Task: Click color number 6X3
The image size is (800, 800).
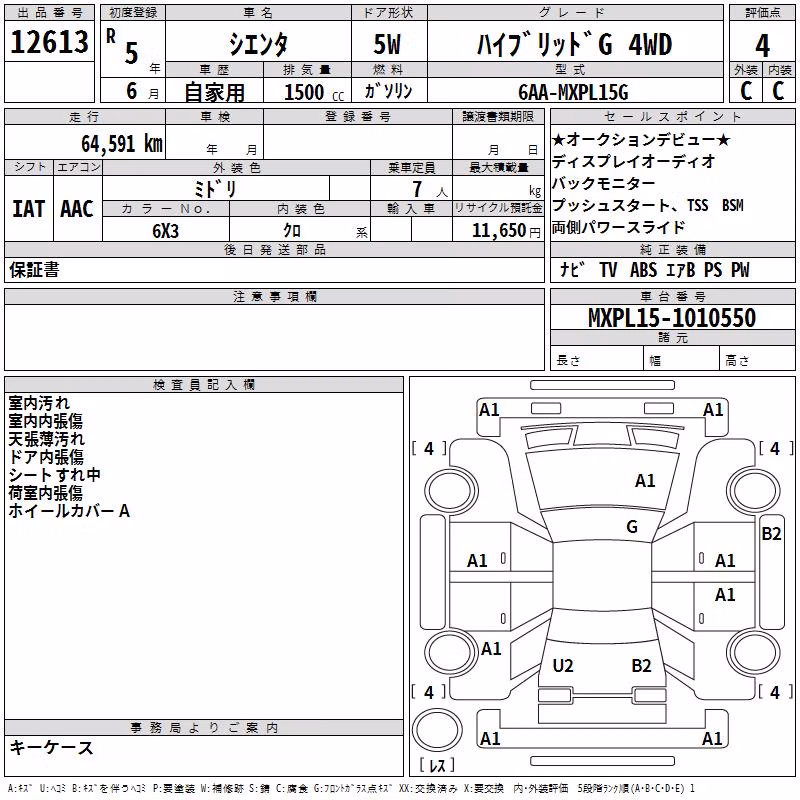Action: [x=165, y=231]
